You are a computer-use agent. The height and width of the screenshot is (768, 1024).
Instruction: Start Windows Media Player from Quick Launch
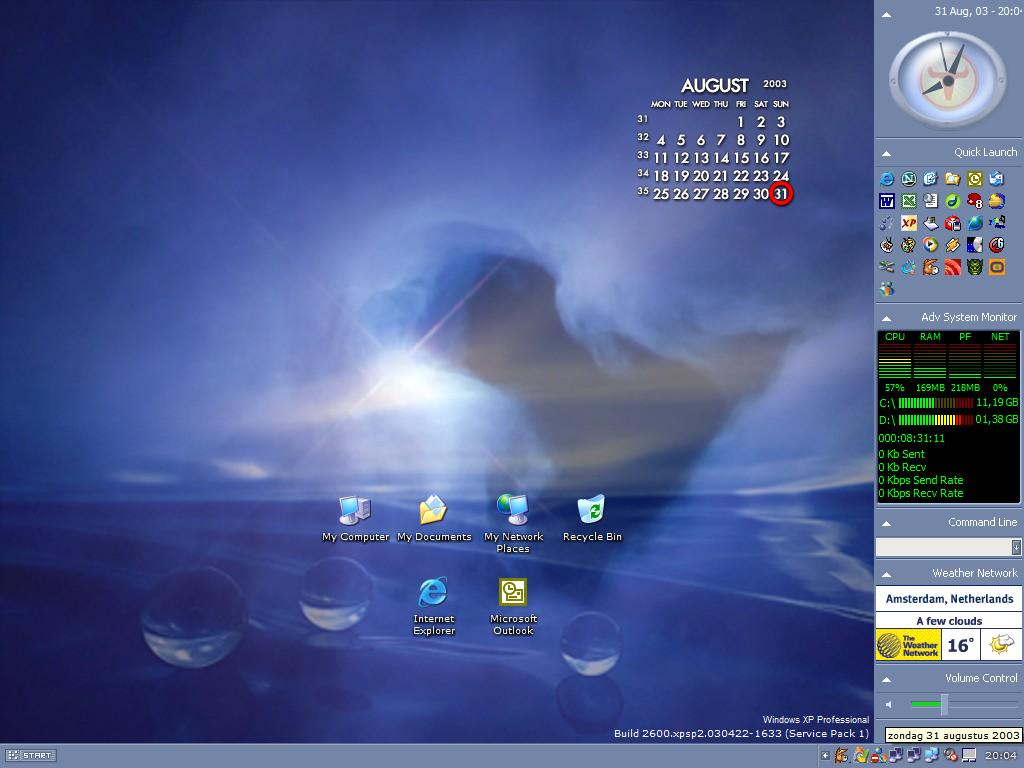tap(931, 245)
